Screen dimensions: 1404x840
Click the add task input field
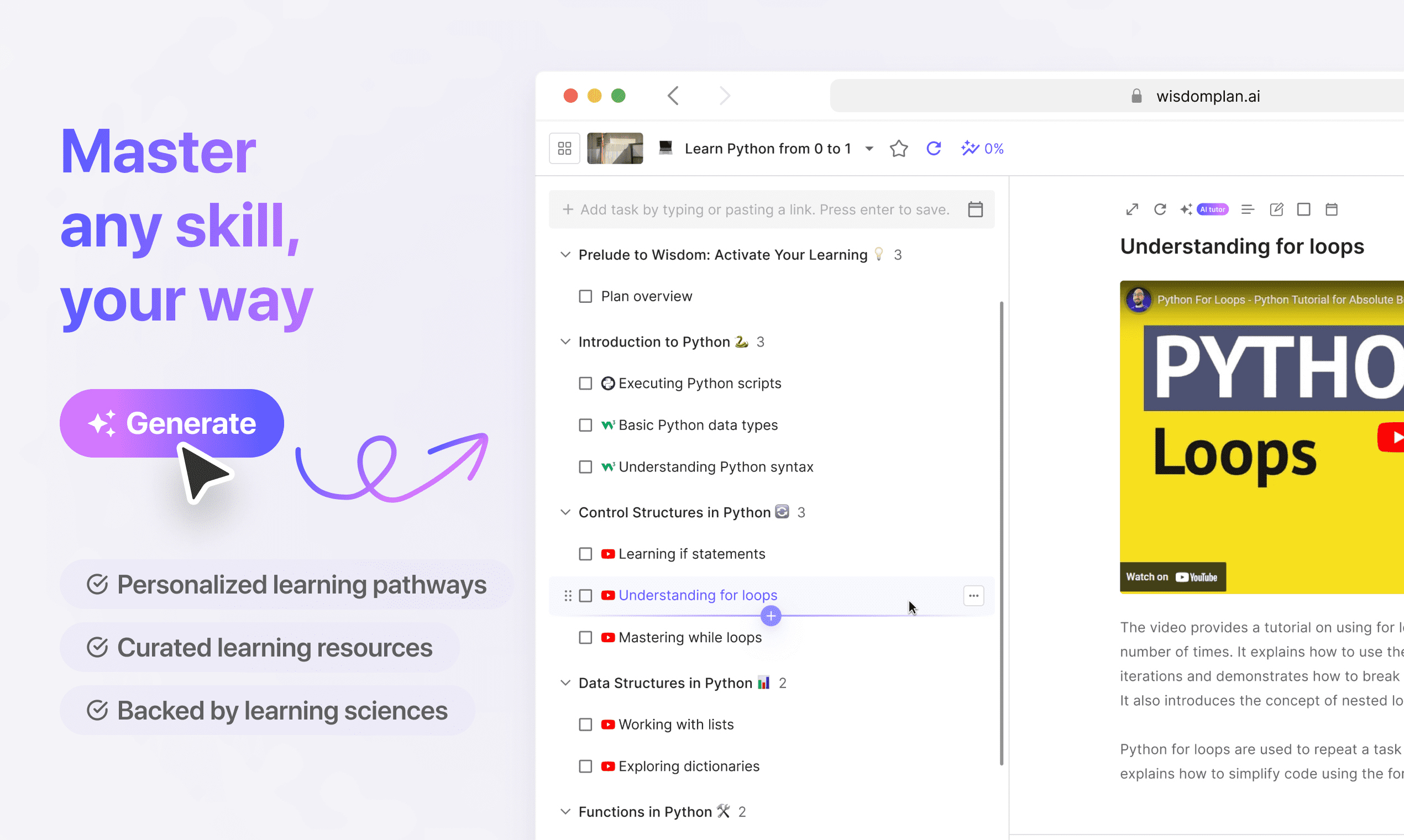point(764,209)
